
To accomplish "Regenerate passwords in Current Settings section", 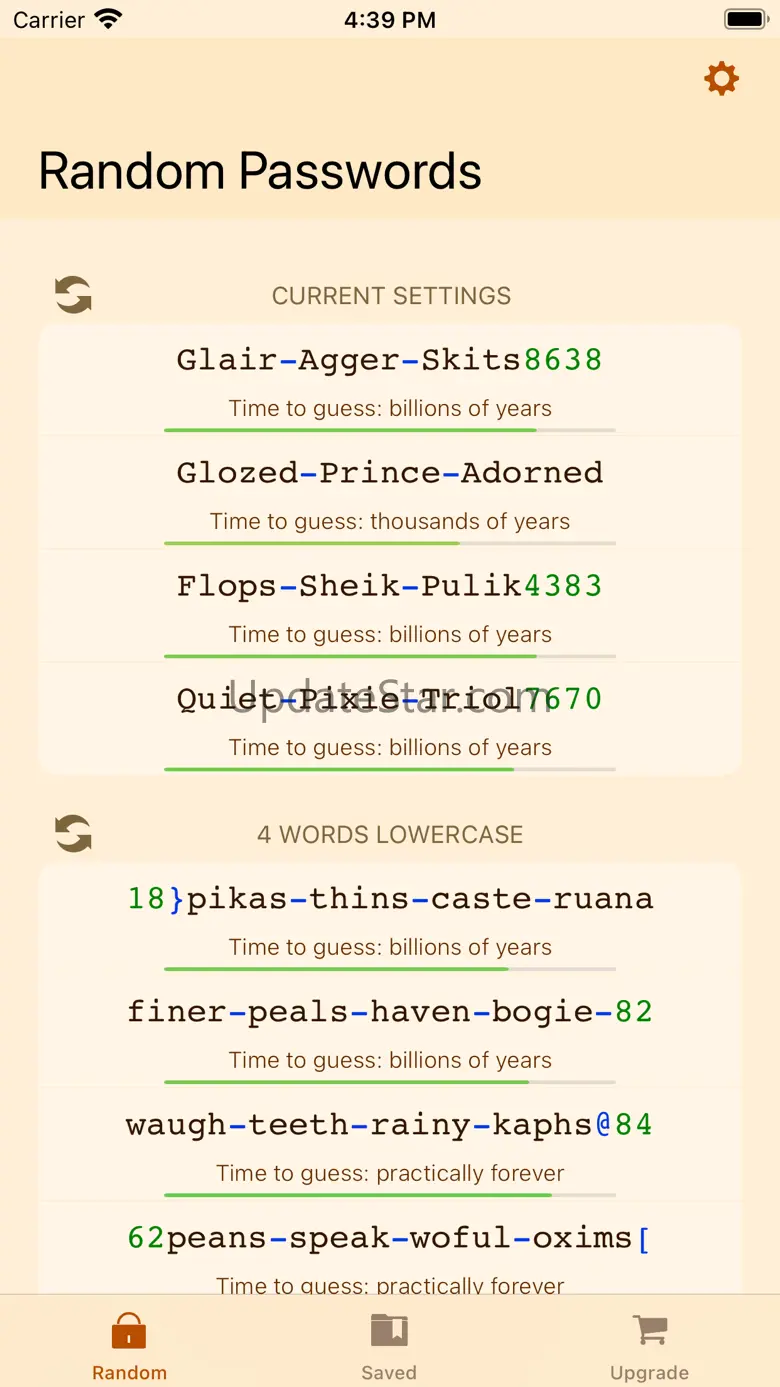I will [73, 295].
